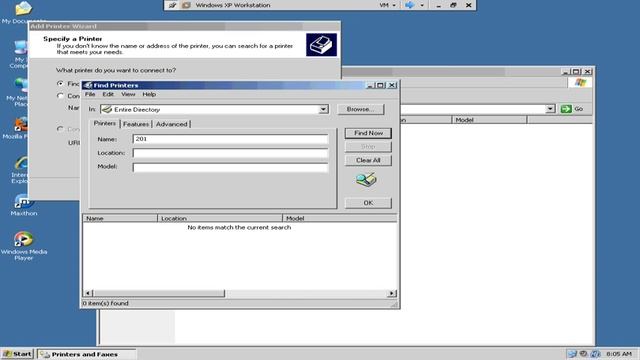Click the horizontal scrollbar thumb in results list
640x360 pixels.
click(x=159, y=293)
